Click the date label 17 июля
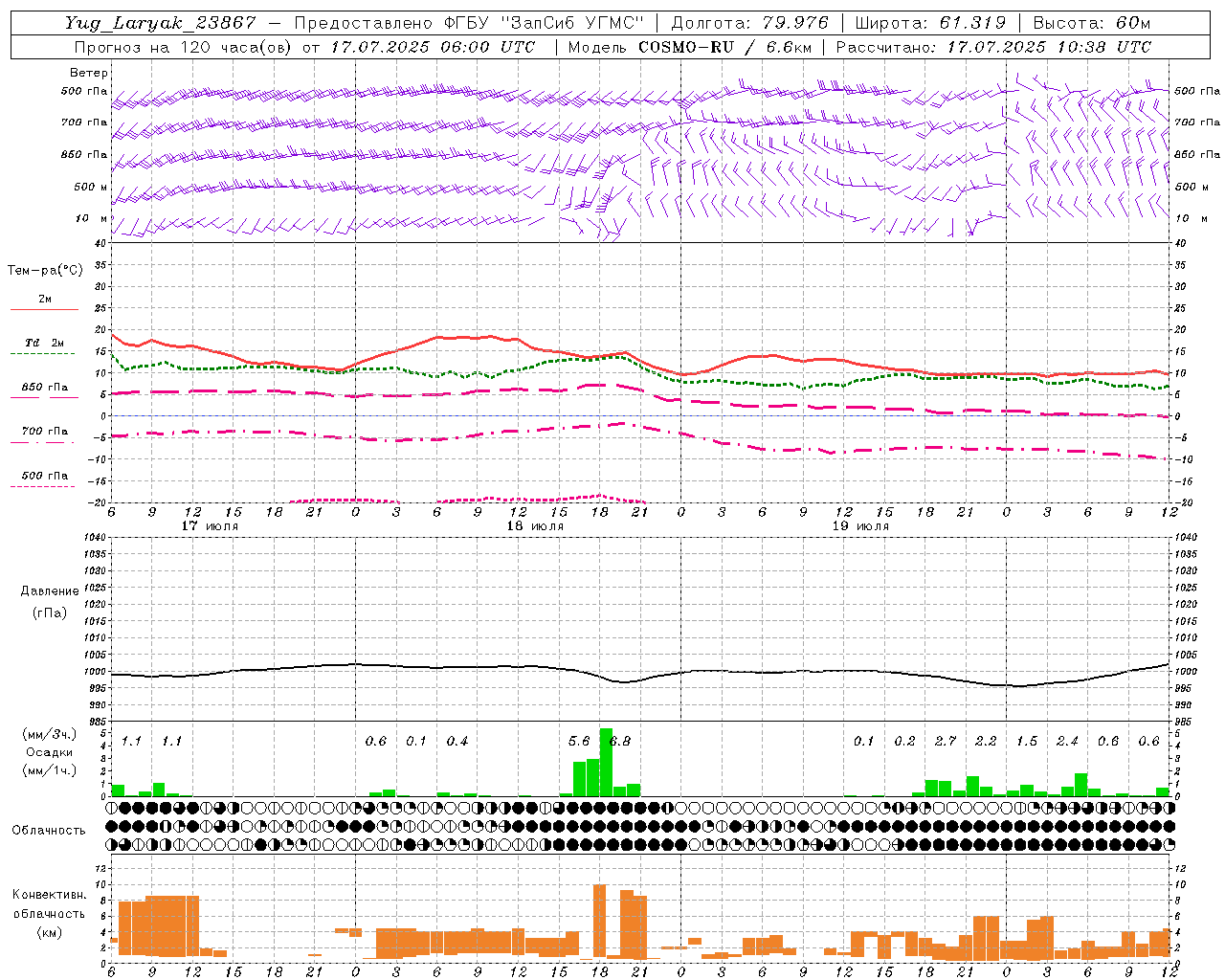 (x=210, y=525)
